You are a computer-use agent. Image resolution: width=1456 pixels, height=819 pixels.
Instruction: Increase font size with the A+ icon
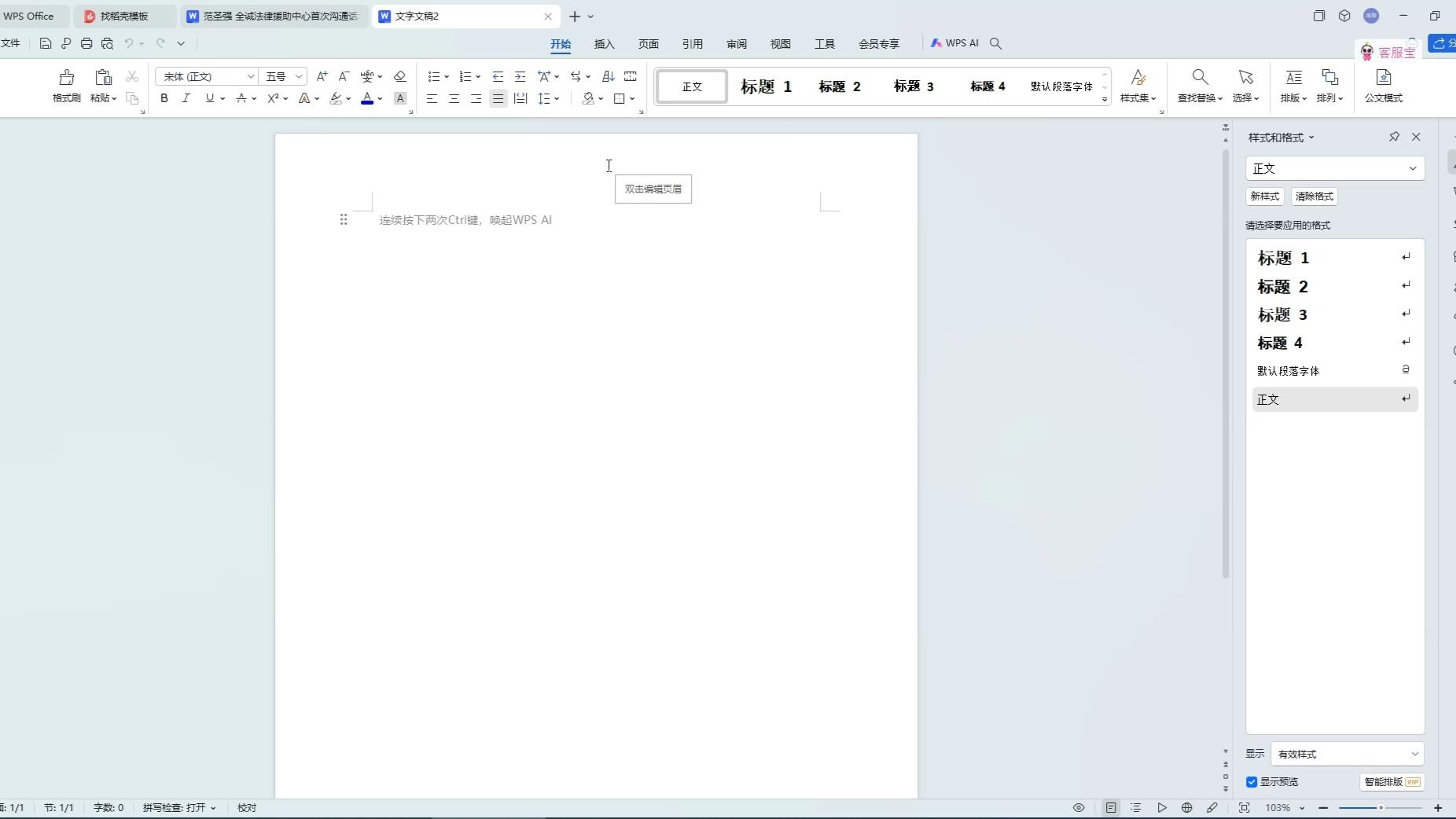[x=322, y=76]
